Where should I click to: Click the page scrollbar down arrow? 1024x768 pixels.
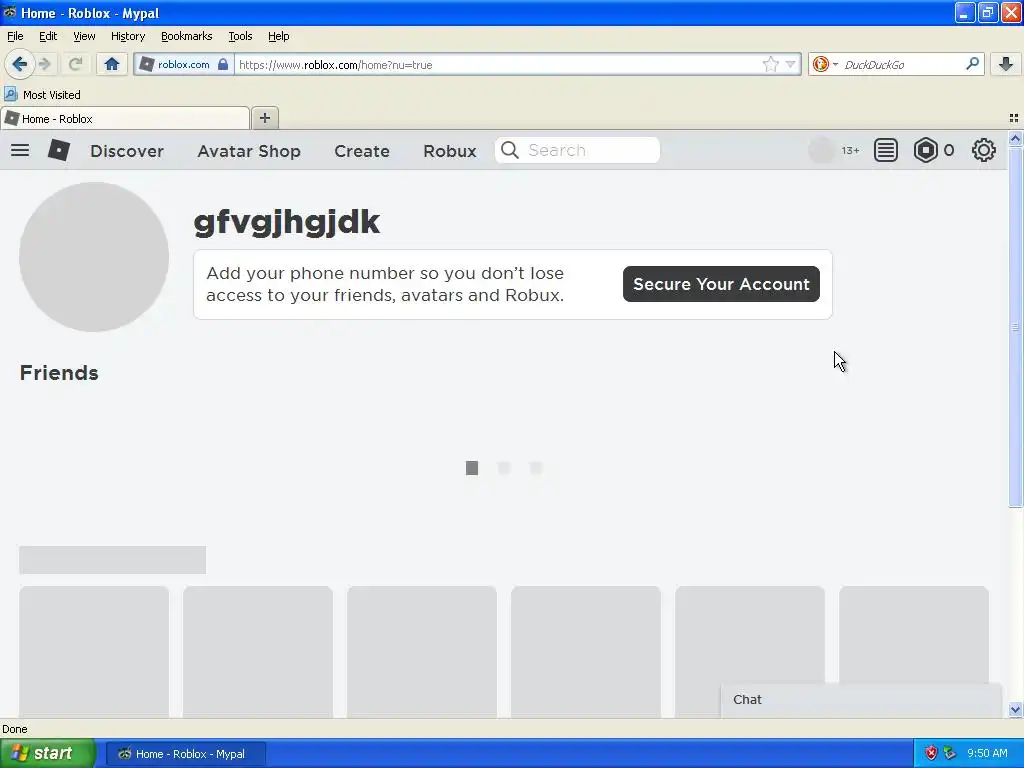(1015, 710)
